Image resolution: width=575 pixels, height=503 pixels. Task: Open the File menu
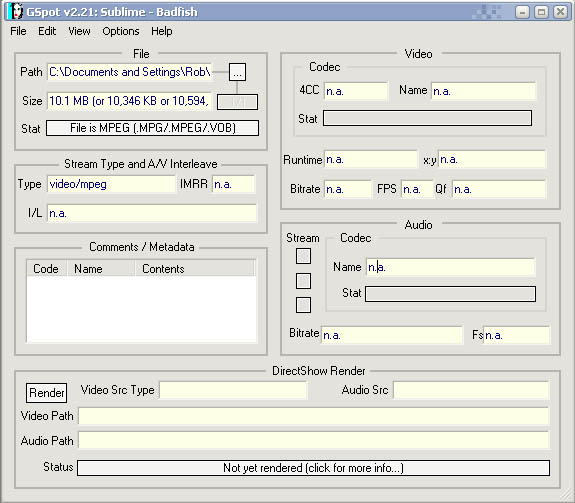click(x=18, y=31)
